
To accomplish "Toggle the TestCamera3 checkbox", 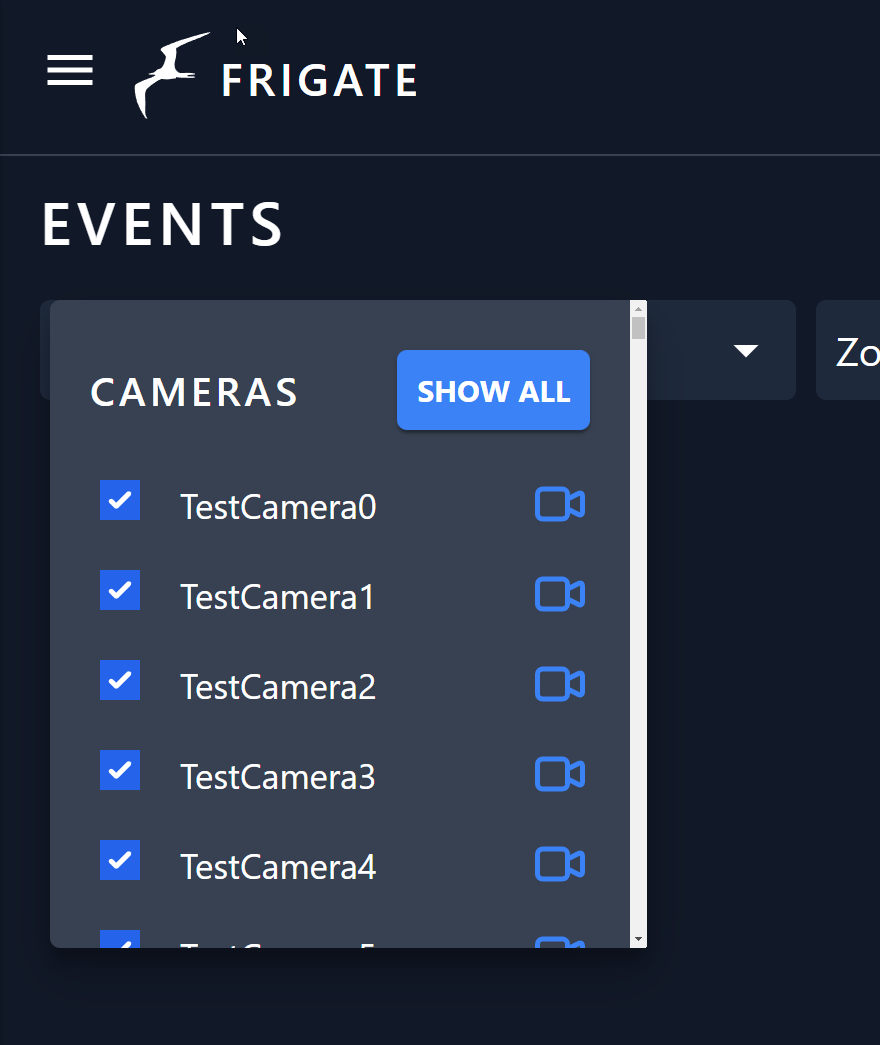I will 120,770.
